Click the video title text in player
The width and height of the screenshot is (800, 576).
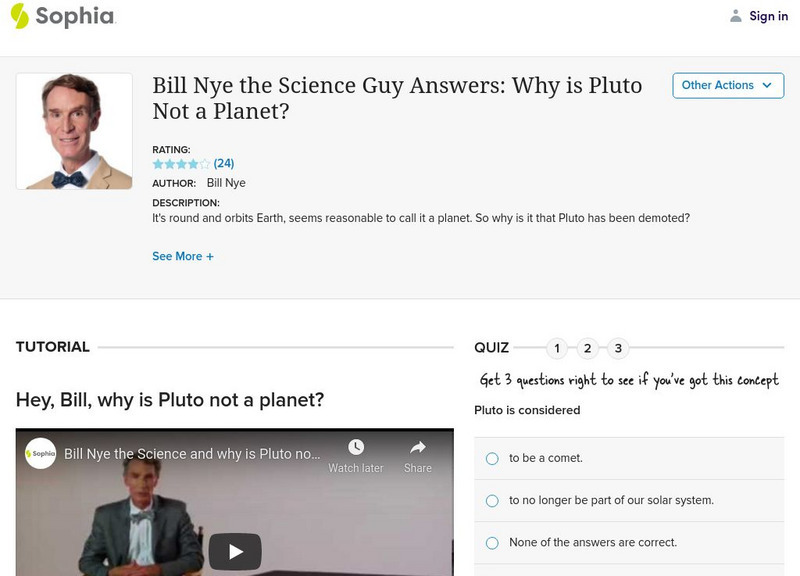(192, 454)
